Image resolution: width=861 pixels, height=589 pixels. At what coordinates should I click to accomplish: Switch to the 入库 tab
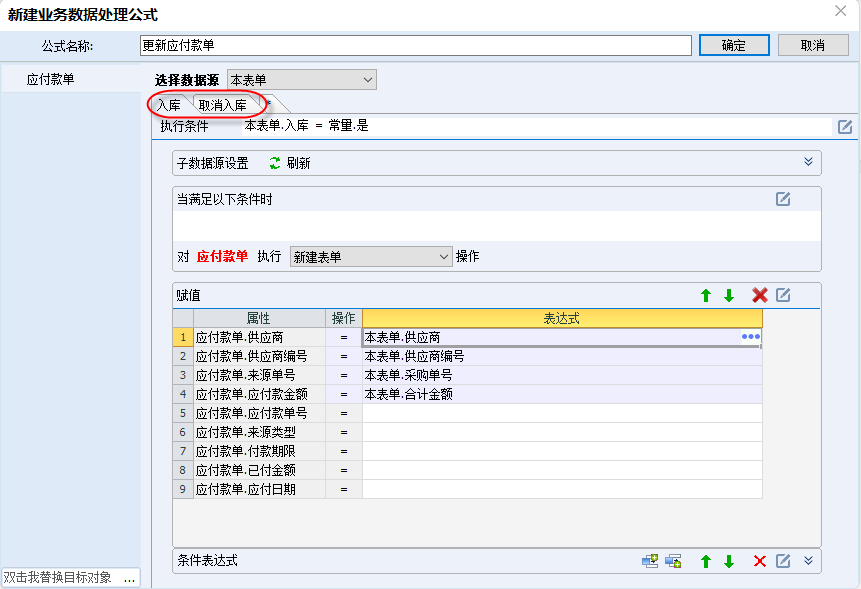pyautogui.click(x=169, y=105)
